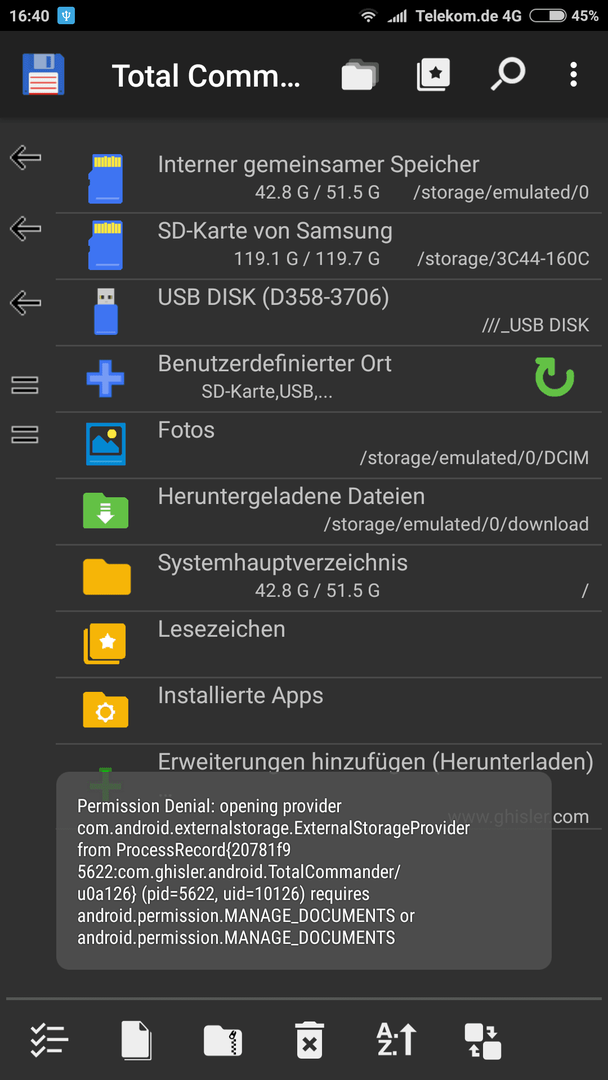Screen dimensions: 608x1080
Task: Tap the copy files icon in bottom toolbar
Action: tap(136, 1040)
